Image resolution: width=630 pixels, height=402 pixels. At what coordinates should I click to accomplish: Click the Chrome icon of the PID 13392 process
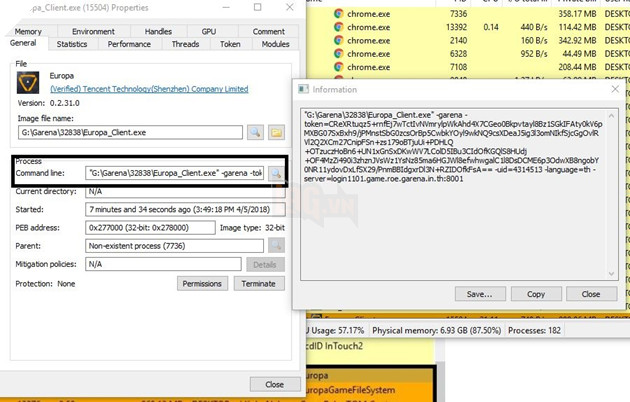340,28
